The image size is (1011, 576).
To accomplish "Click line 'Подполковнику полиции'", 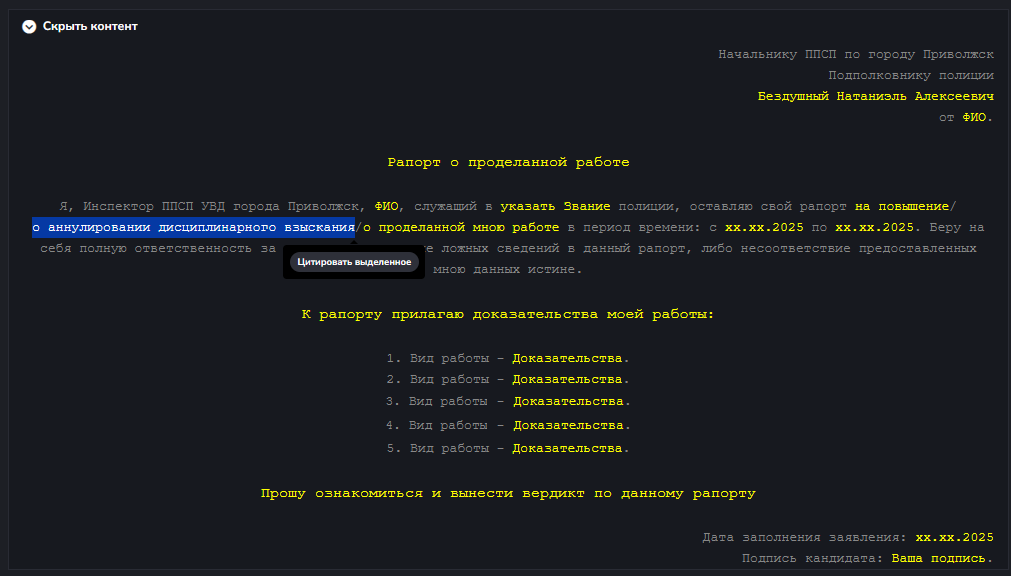I will [x=911, y=75].
